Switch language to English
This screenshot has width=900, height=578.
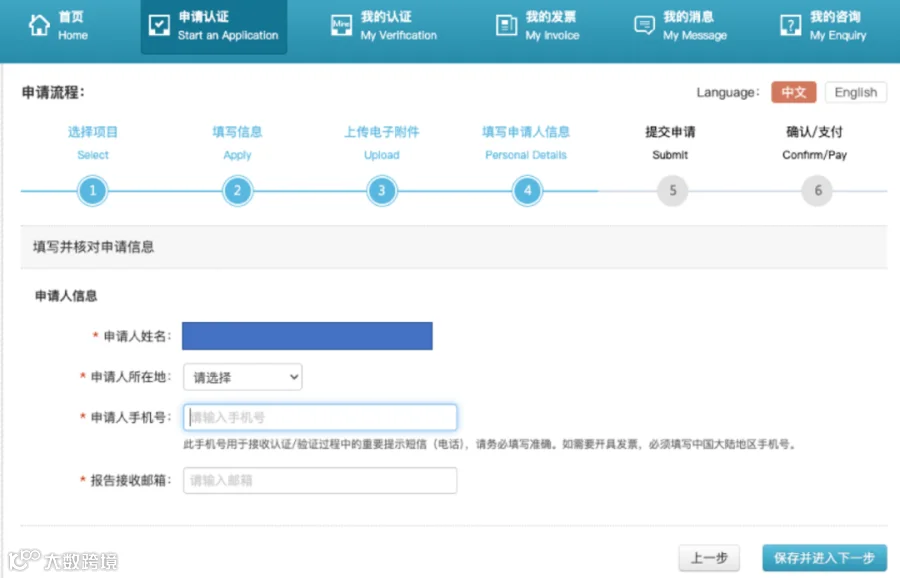(855, 92)
